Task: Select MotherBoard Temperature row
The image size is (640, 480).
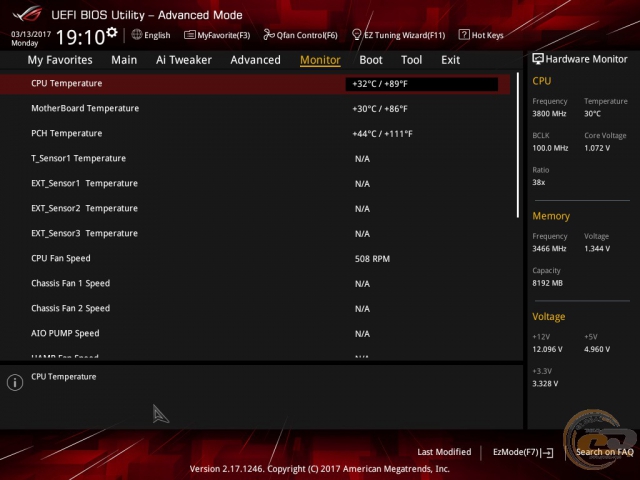Action: [x=255, y=109]
